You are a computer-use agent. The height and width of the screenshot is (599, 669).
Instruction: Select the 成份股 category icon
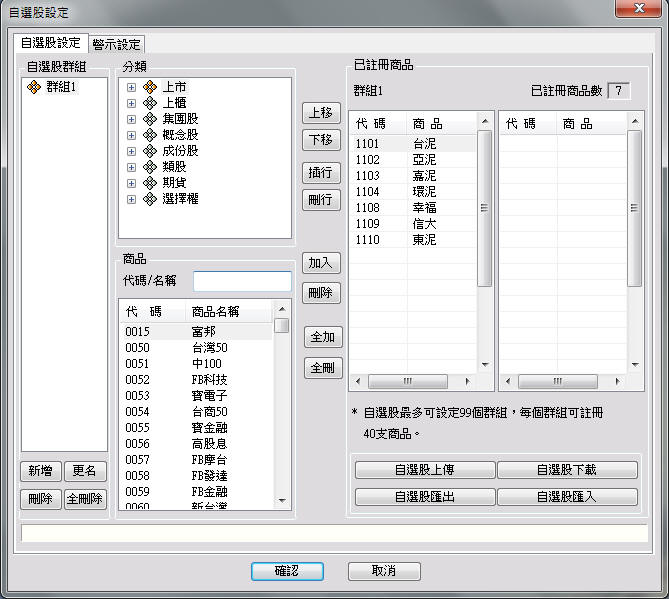click(x=150, y=151)
